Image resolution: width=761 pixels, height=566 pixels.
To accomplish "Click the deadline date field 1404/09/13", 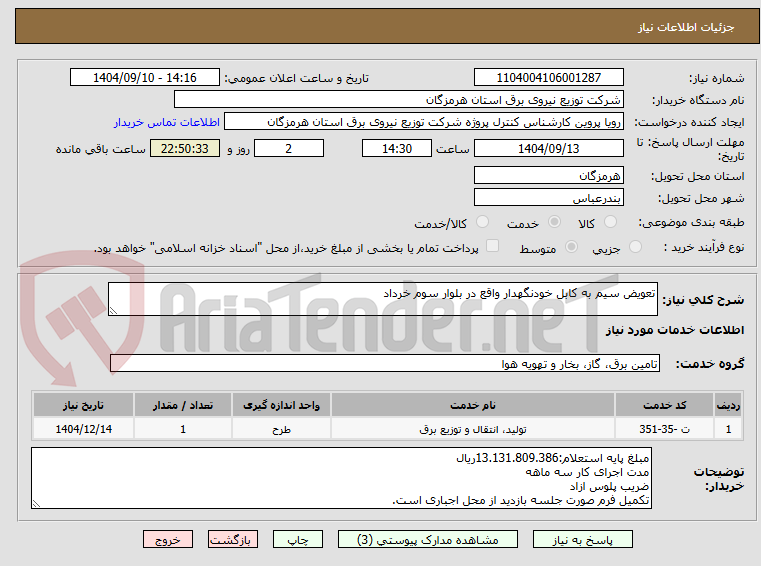I will point(548,149).
